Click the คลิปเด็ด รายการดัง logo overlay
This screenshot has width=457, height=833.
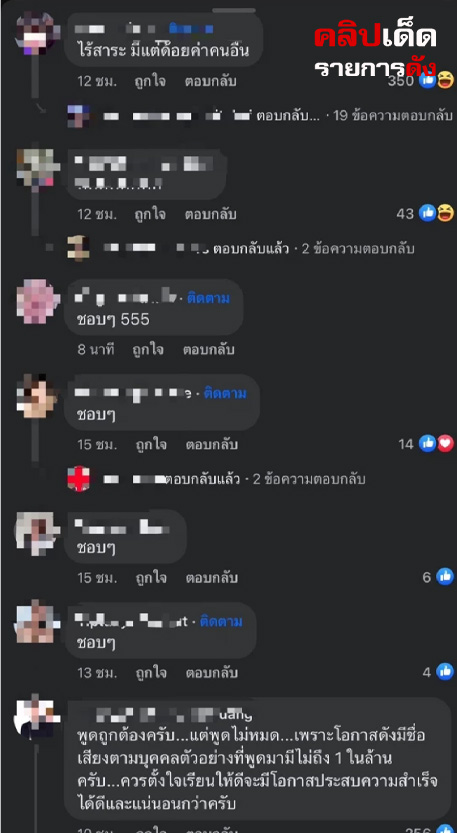375,52
